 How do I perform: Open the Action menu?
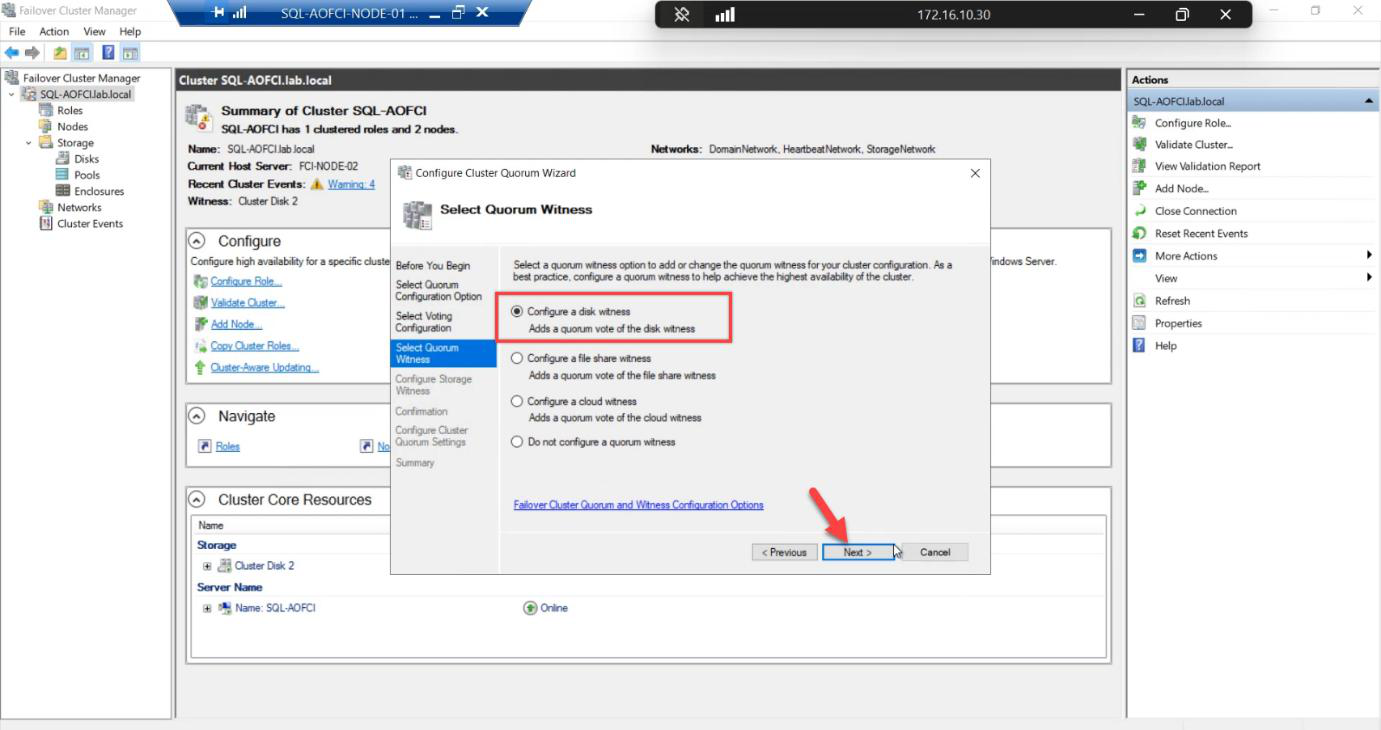point(54,32)
